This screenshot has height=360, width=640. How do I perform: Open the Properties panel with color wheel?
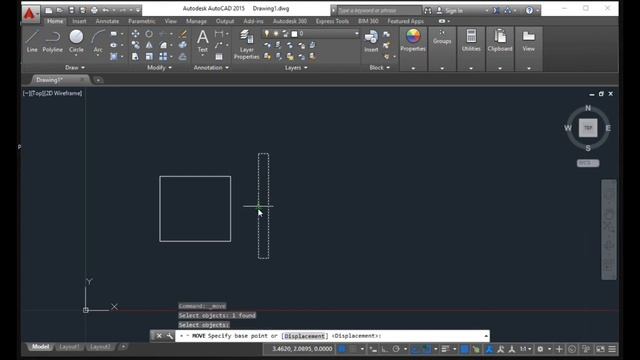(x=413, y=41)
